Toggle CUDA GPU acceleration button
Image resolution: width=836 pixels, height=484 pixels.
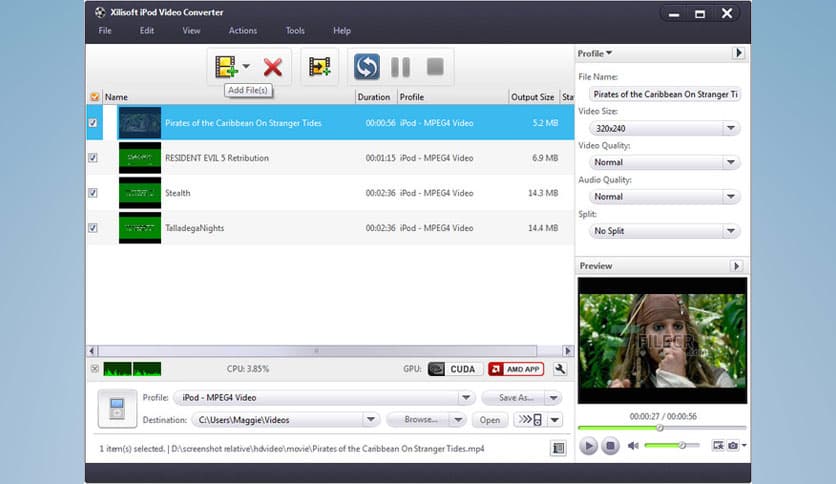455,369
